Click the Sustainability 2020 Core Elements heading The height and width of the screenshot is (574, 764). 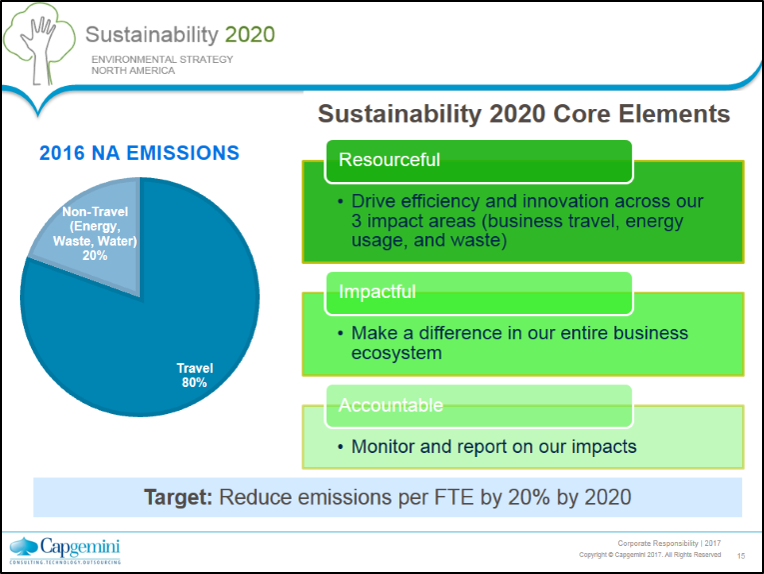[523, 114]
